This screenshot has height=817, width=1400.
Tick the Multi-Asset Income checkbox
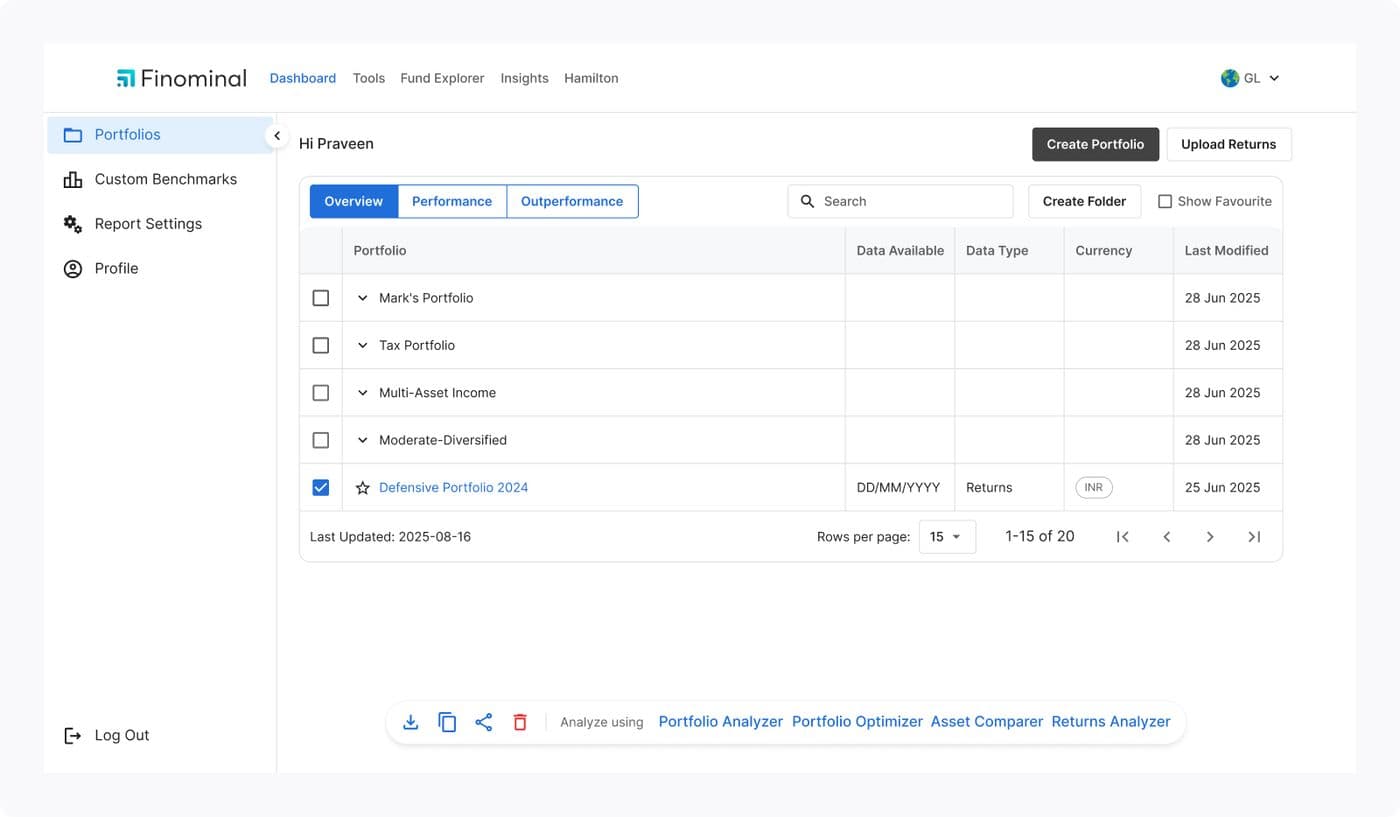(321, 393)
